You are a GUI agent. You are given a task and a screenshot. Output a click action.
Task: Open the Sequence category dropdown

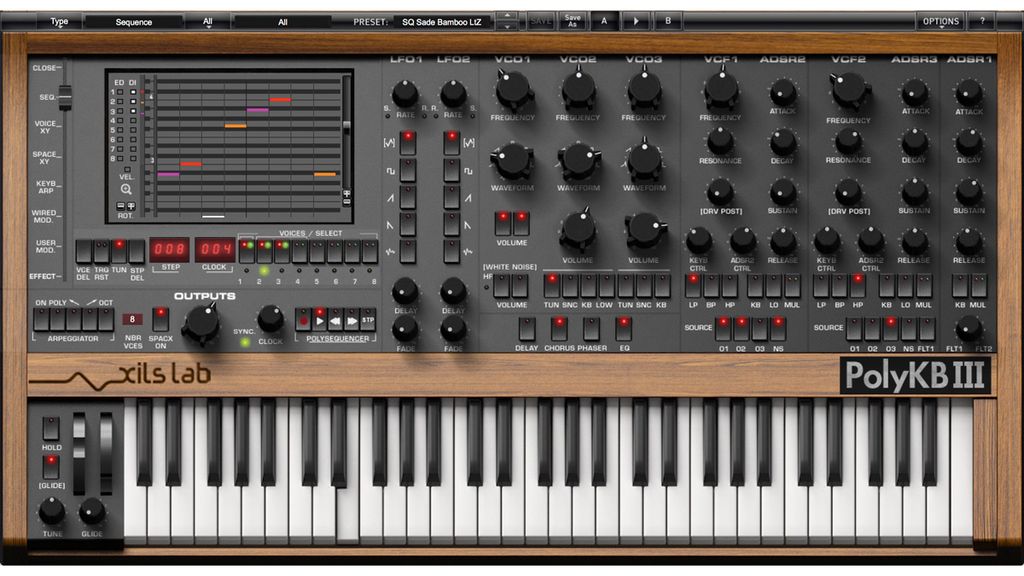click(x=135, y=21)
